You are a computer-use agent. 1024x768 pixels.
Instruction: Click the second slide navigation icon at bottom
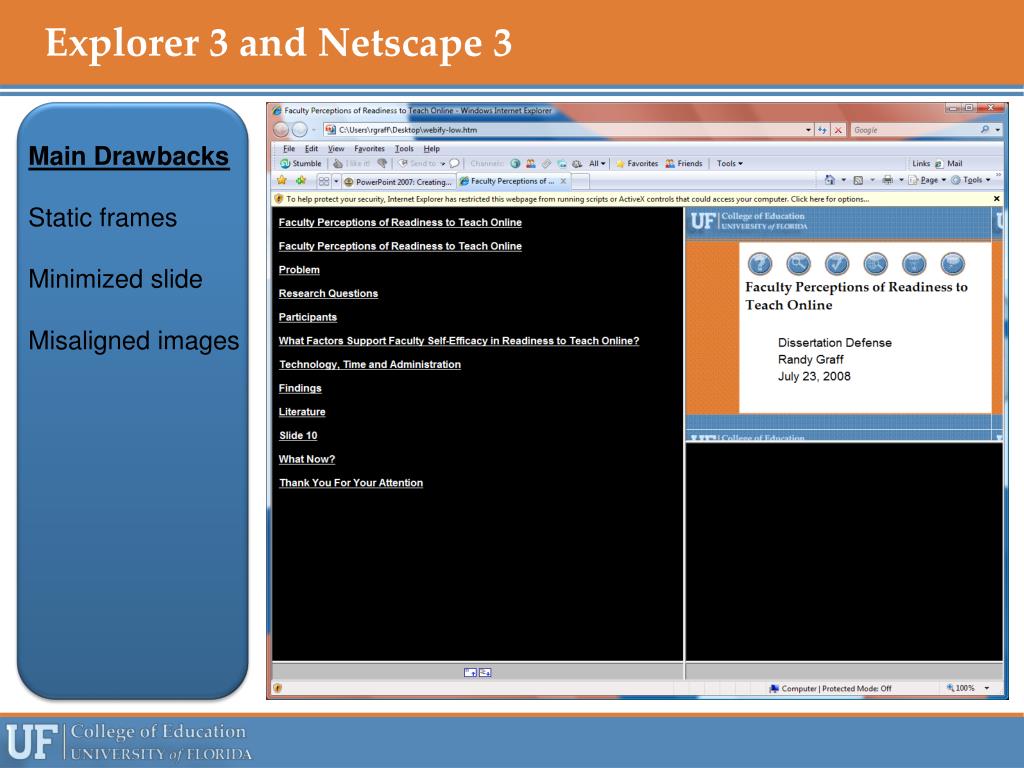point(485,672)
